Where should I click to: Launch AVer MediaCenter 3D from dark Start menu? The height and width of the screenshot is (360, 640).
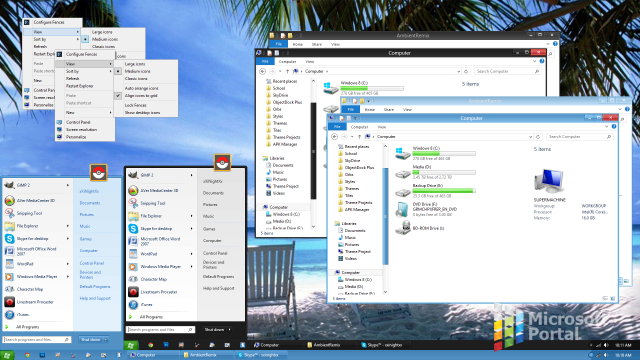point(160,190)
